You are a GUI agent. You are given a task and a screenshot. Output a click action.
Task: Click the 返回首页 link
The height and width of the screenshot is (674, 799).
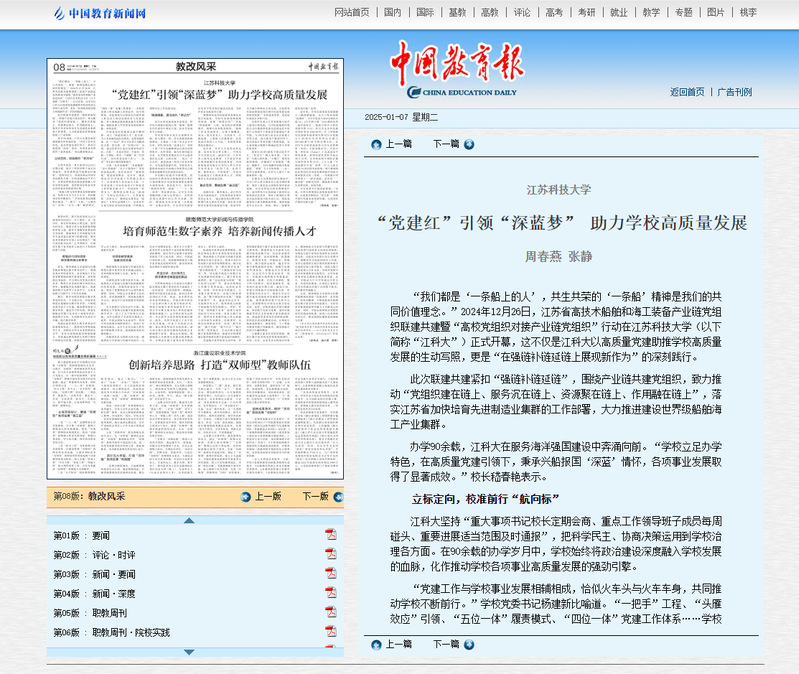coord(687,92)
